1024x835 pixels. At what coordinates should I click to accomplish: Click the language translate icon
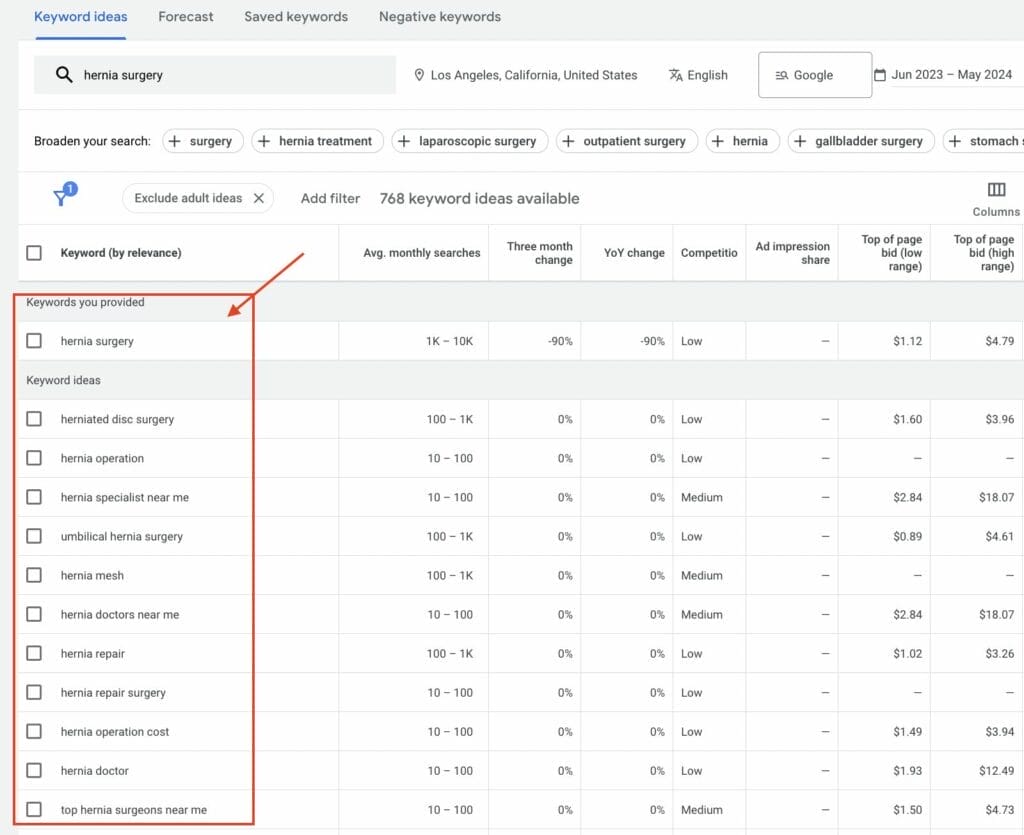pyautogui.click(x=676, y=75)
